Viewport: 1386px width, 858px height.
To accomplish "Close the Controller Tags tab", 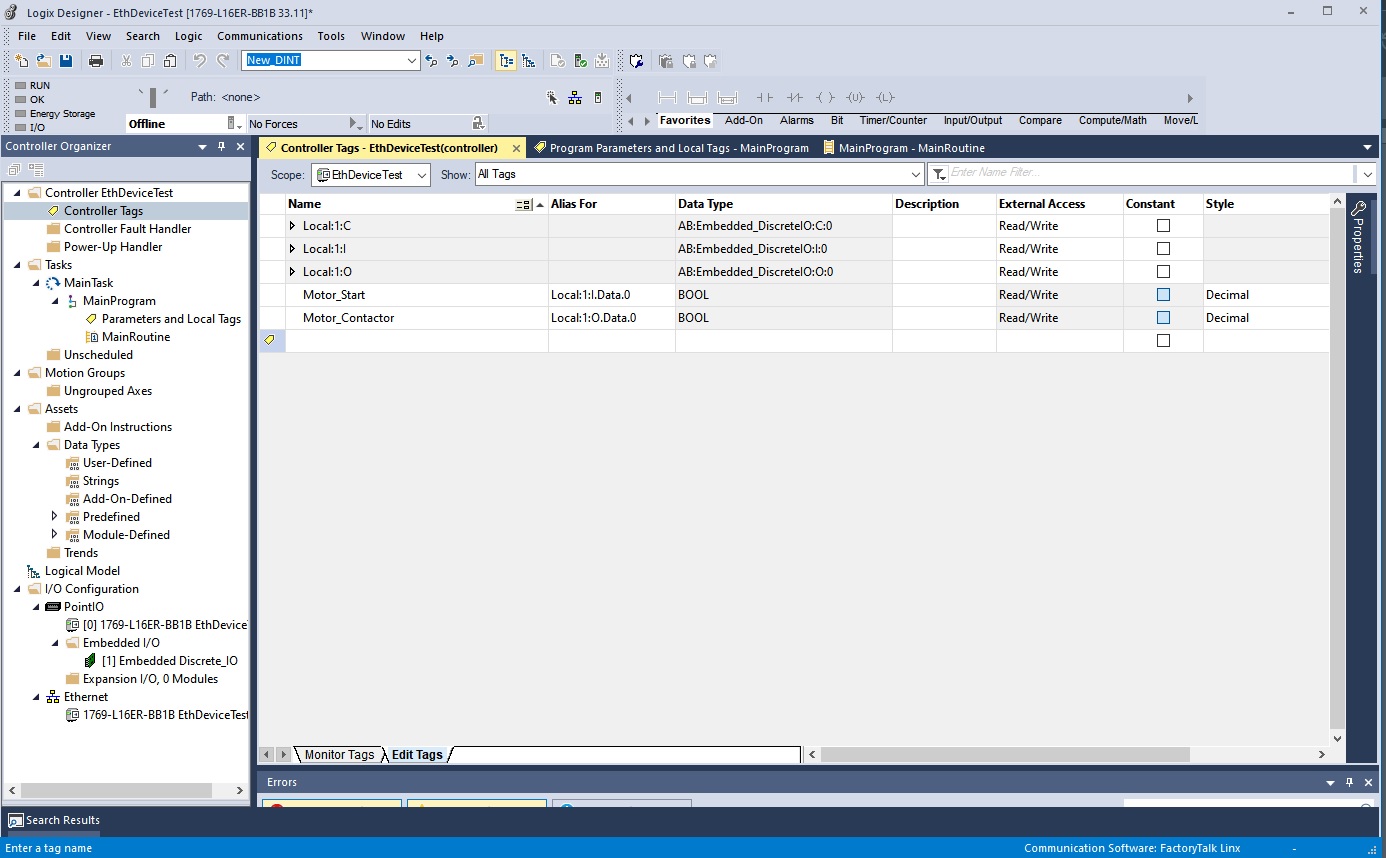I will [x=516, y=148].
